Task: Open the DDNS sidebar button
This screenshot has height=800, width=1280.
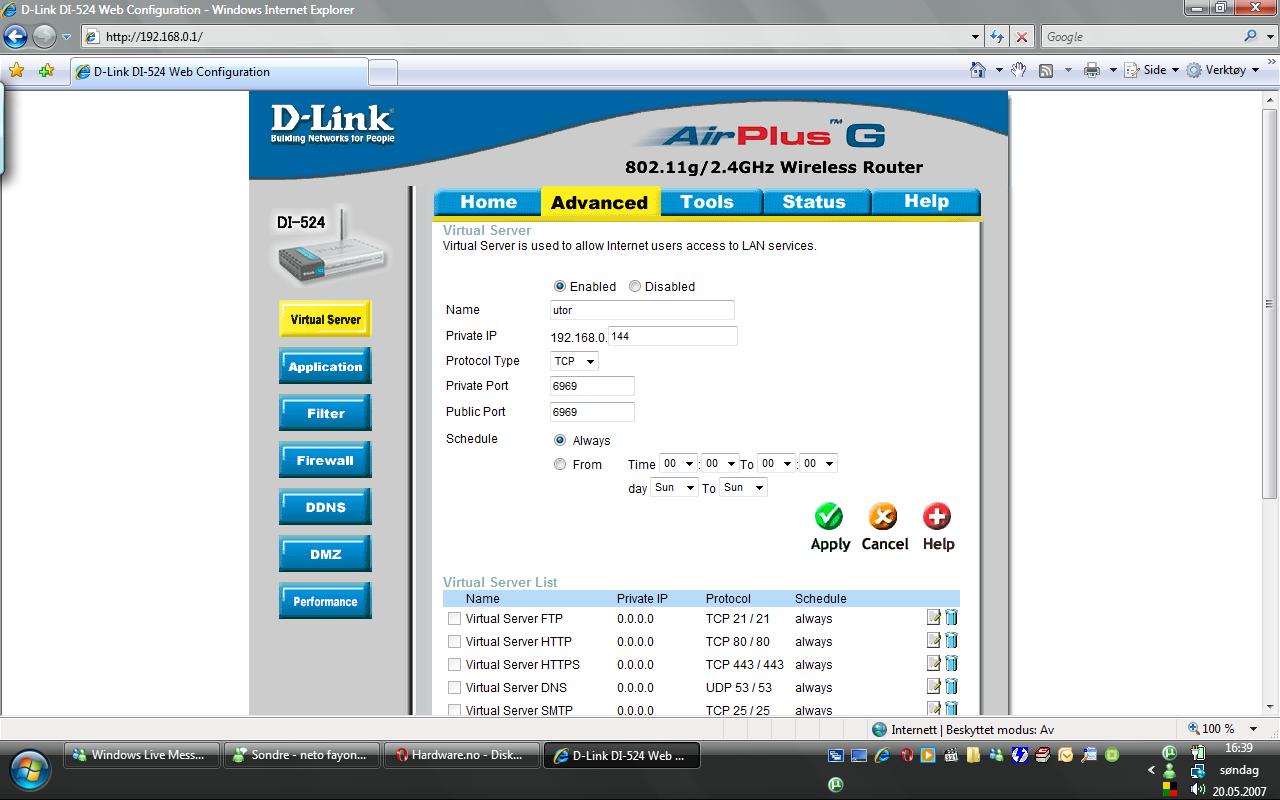Action: click(325, 507)
